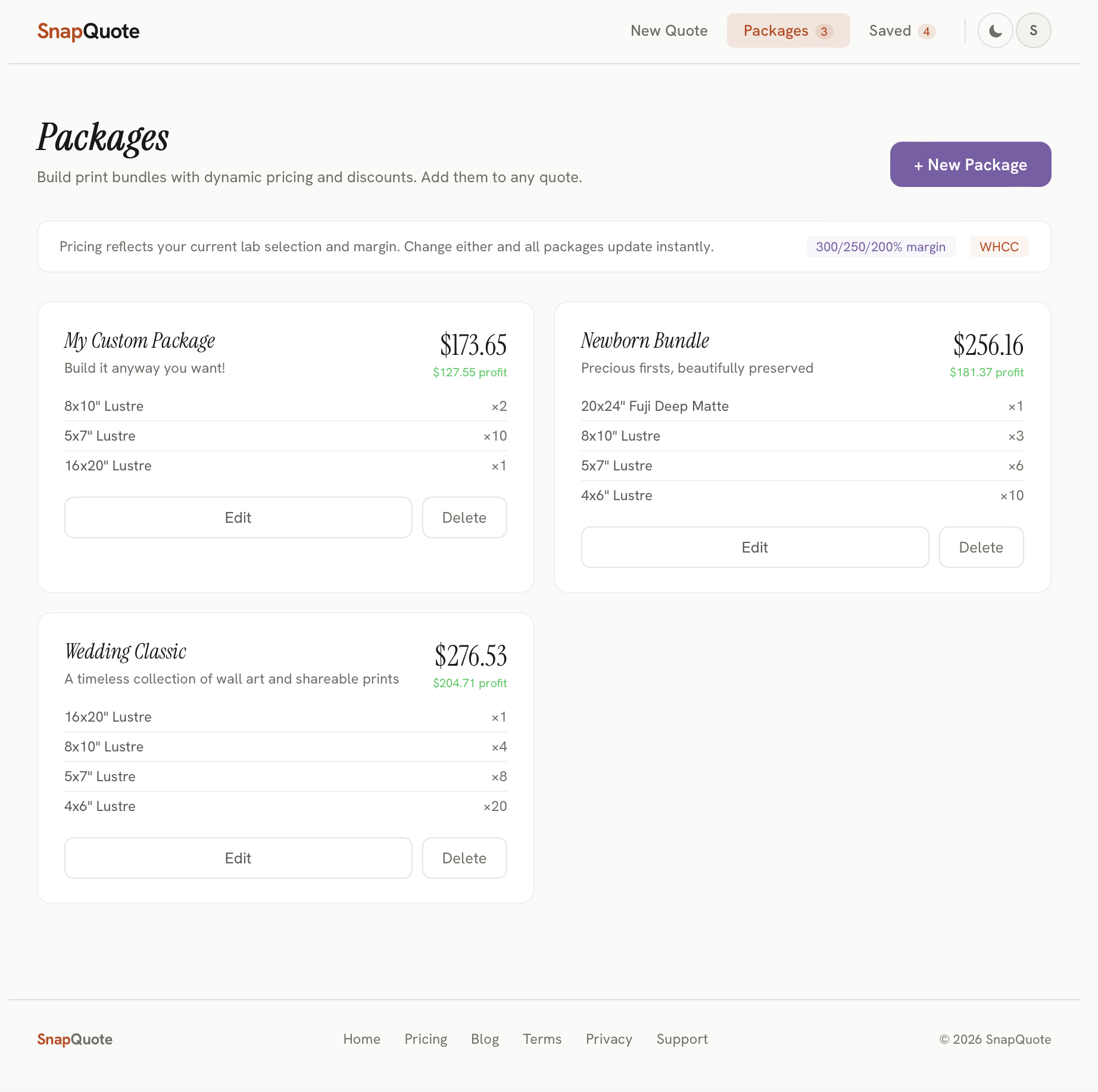The image size is (1098, 1092).
Task: Open Terms footer link
Action: 542,1039
